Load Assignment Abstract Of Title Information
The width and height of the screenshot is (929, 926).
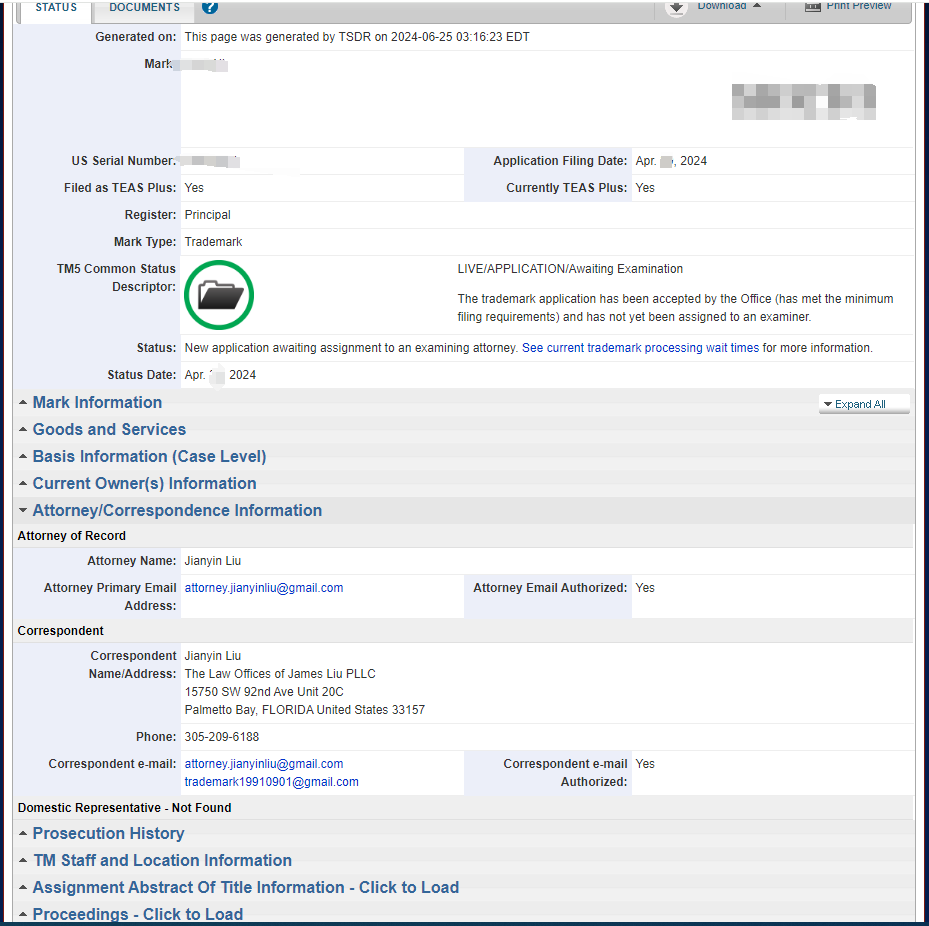click(x=246, y=887)
